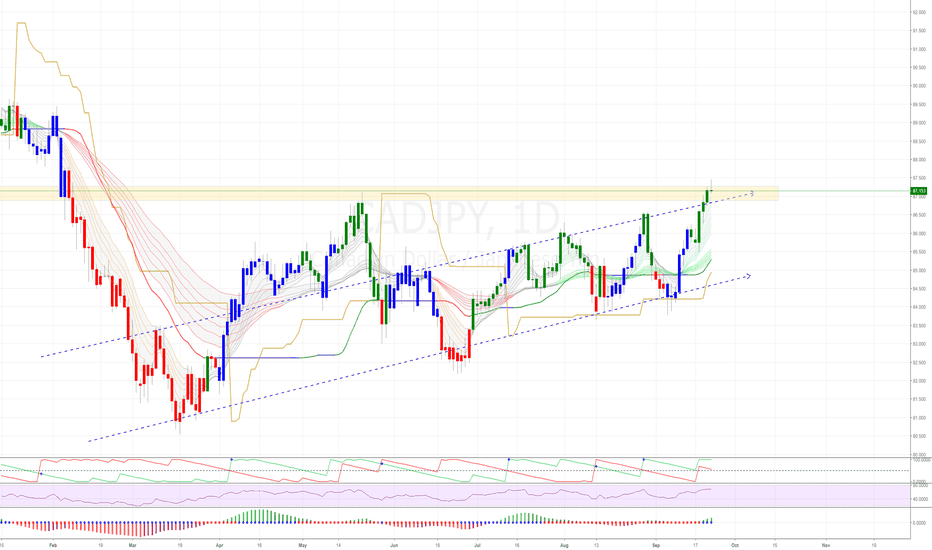932x550 pixels.
Task: Click the 89.000 price axis label
Action: pos(919,123)
